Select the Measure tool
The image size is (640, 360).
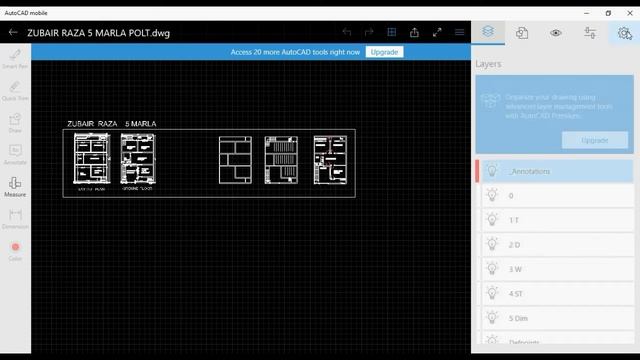pos(15,187)
